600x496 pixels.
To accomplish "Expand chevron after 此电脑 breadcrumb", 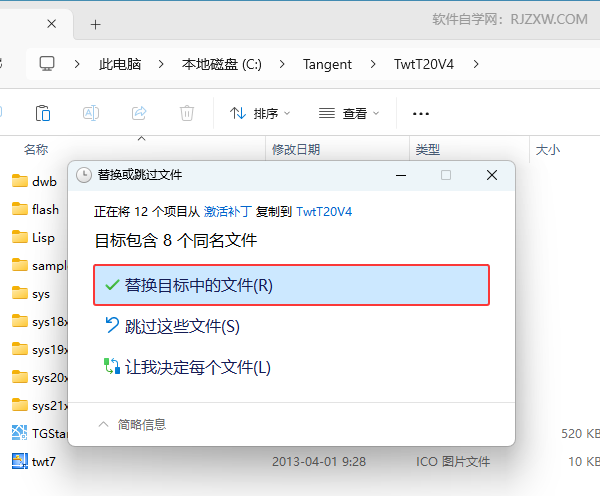I will point(161,64).
